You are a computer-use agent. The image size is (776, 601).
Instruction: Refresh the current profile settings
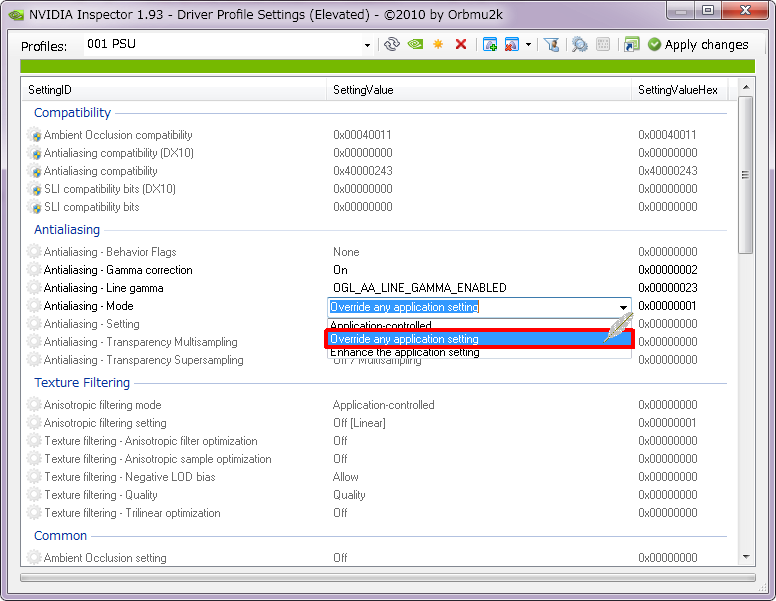tap(391, 45)
